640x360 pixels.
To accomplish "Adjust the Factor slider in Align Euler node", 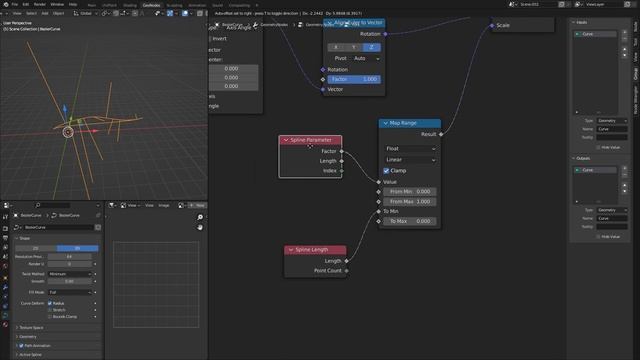I will (354, 79).
